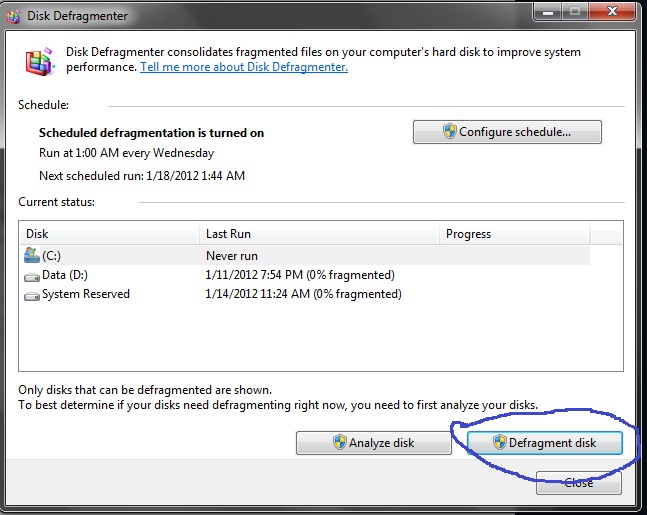The height and width of the screenshot is (515, 647).
Task: Click the System Reserved drive icon
Action: 32,296
